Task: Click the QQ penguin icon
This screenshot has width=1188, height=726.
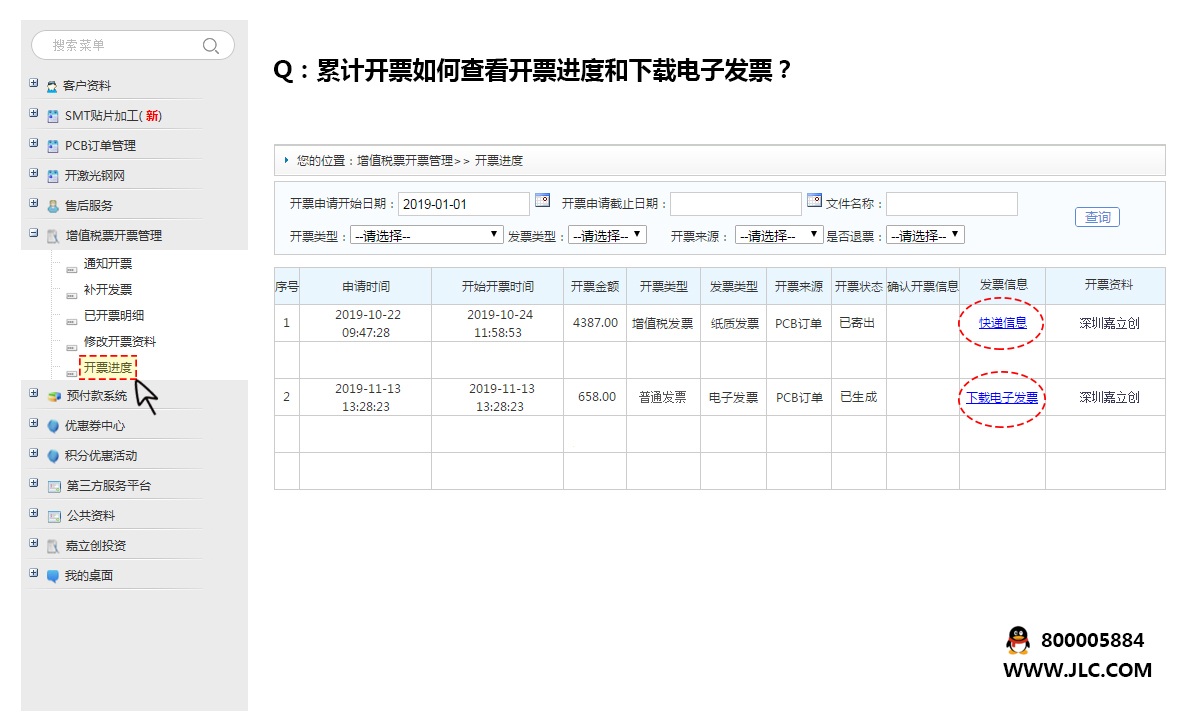Action: (1017, 640)
